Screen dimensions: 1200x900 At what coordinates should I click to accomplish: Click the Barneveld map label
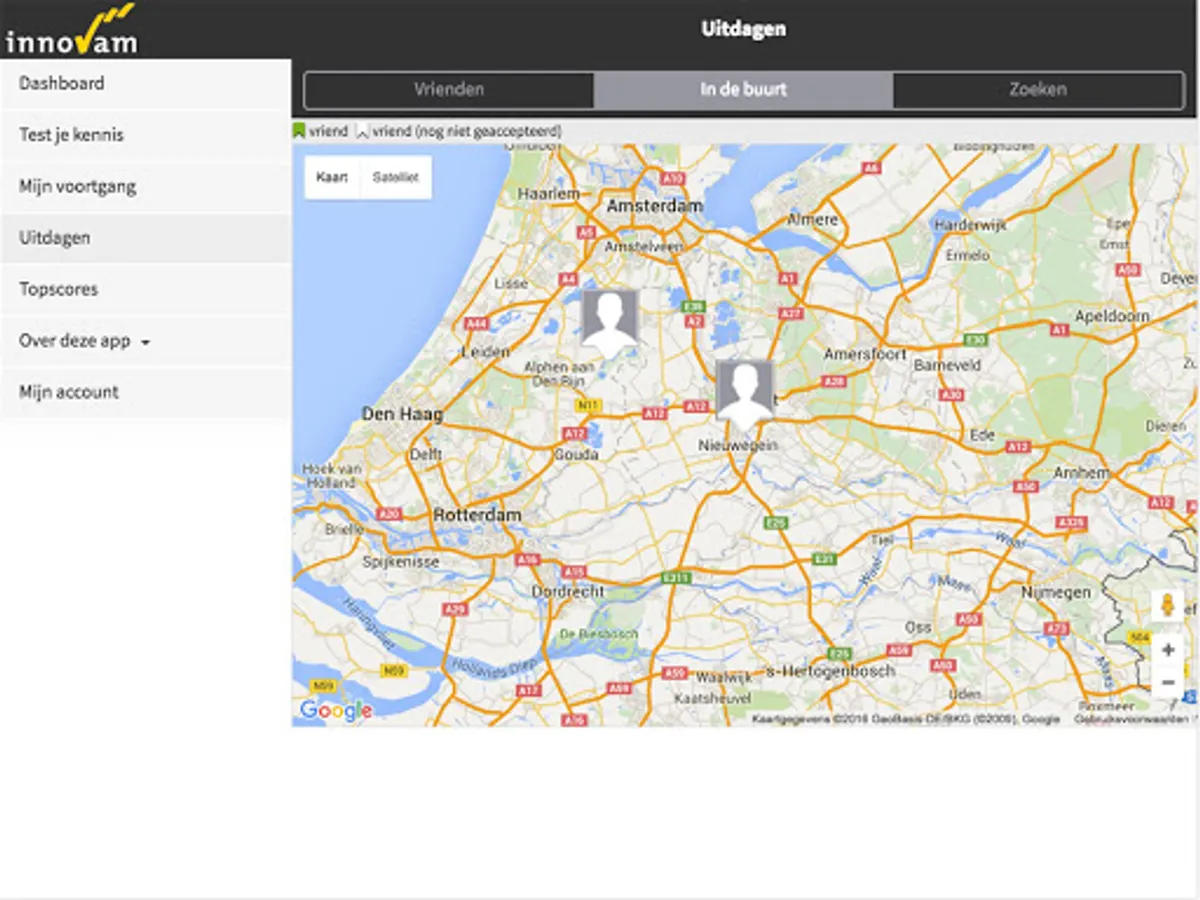coord(947,366)
